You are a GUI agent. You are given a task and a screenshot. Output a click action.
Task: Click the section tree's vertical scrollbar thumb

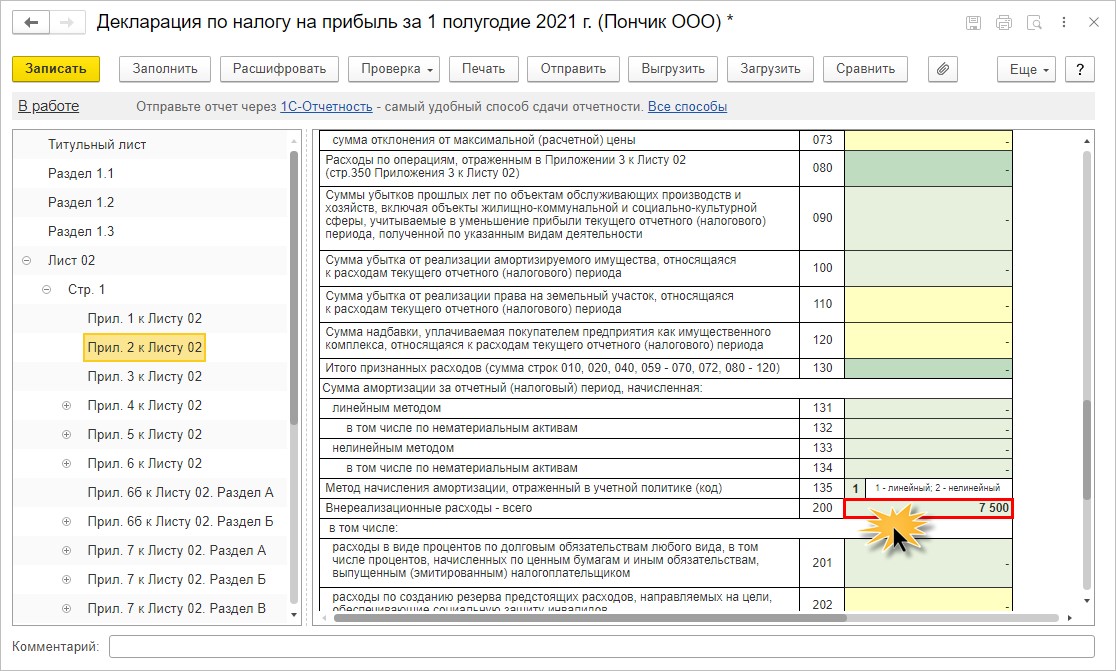(294, 288)
